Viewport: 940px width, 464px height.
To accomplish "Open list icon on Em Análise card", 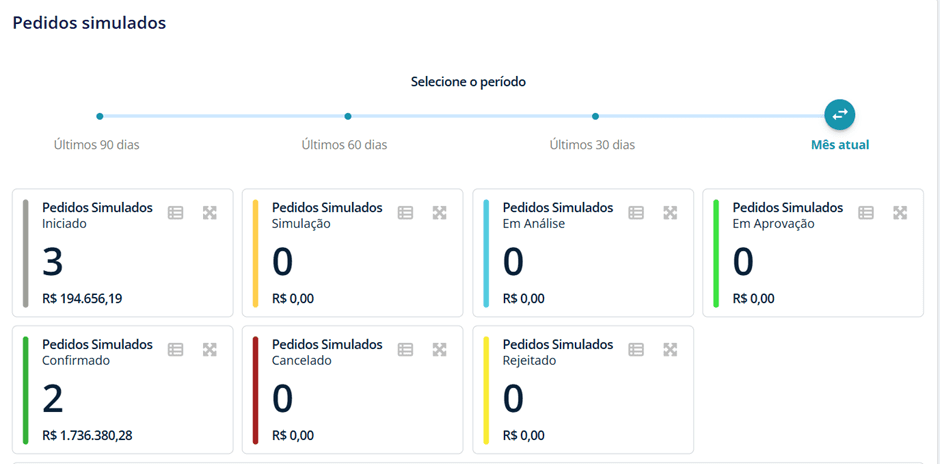I will [636, 213].
